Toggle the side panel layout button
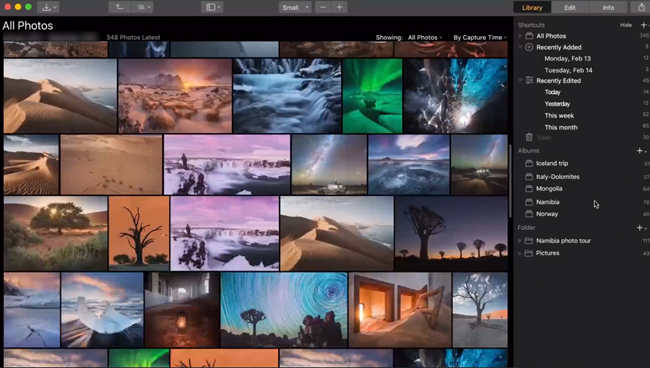The image size is (650, 368). (213, 7)
